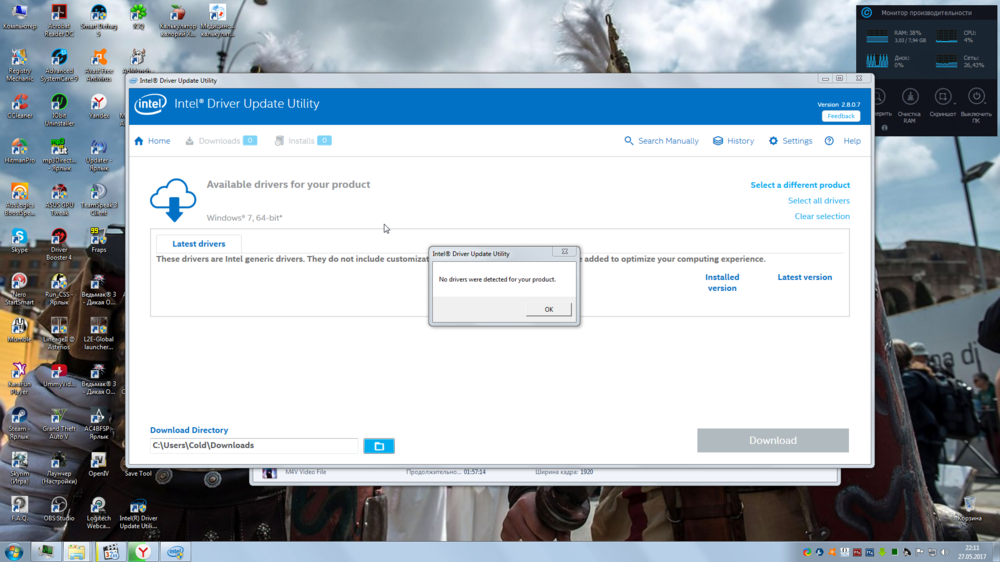Viewport: 1000px width, 562px height.
Task: Switch to the Latest drivers tab
Action: point(199,244)
